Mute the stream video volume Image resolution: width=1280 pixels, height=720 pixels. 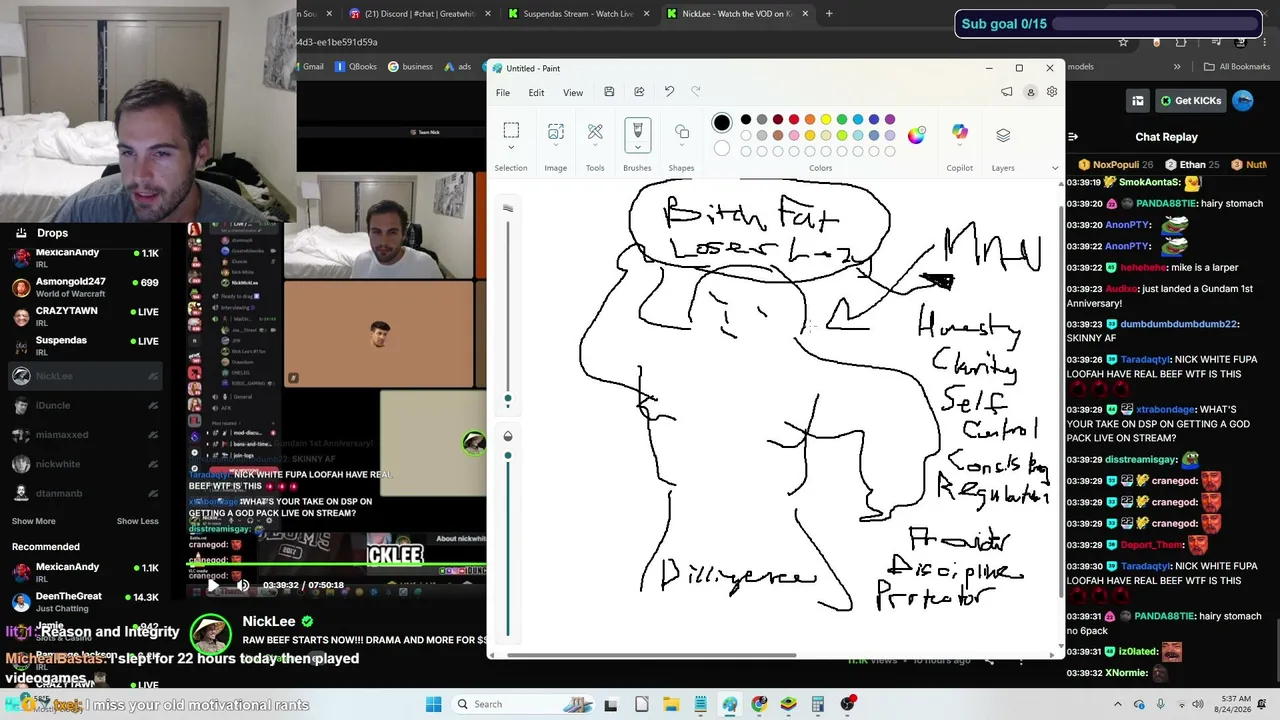coord(242,586)
